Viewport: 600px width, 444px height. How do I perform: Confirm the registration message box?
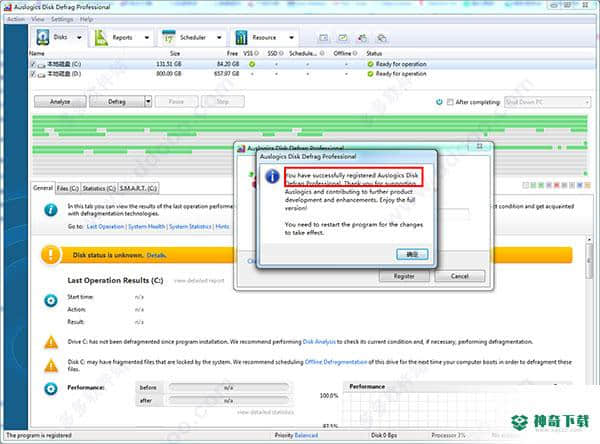tap(412, 254)
